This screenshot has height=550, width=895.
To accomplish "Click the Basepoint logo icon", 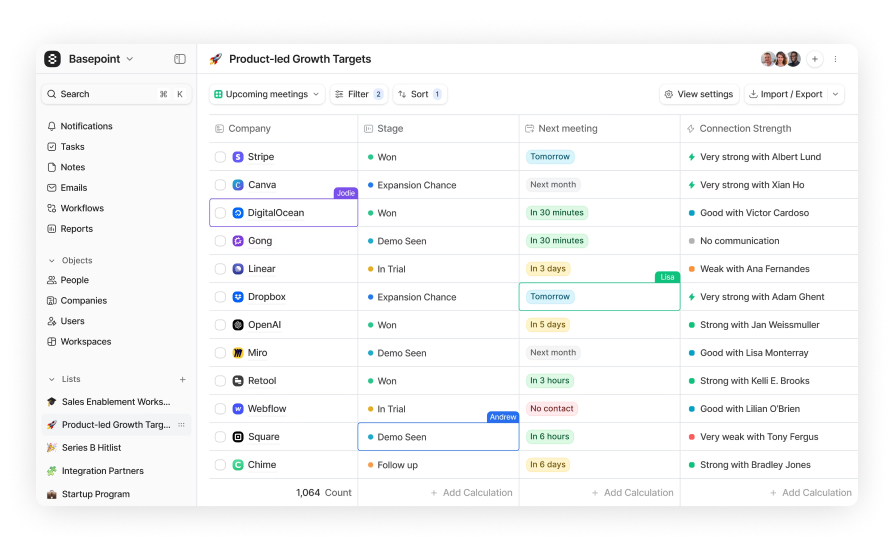I will (x=53, y=59).
